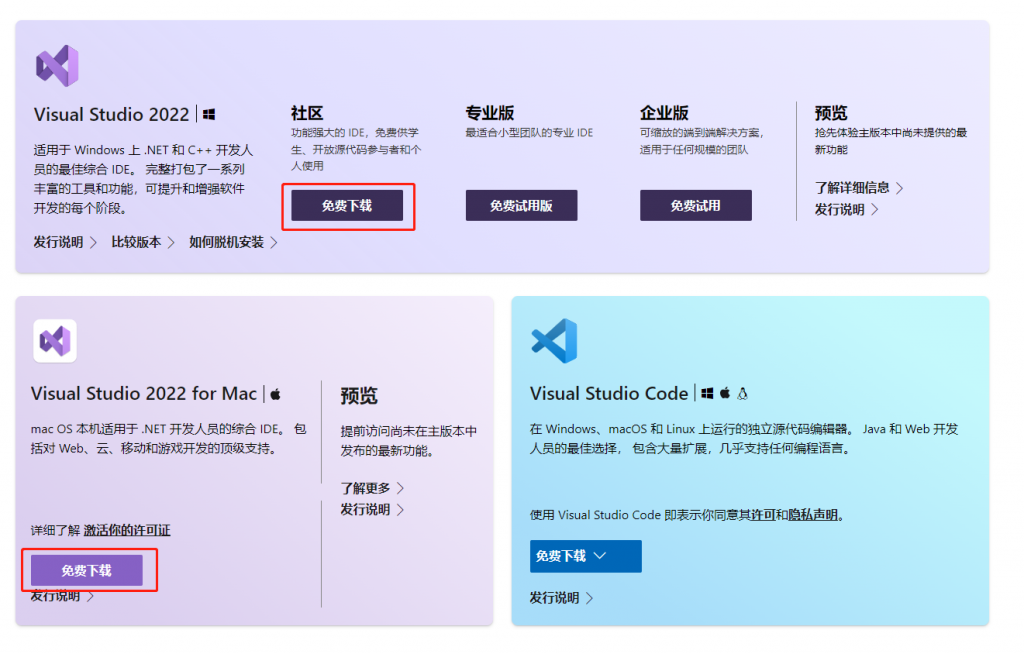1024x654 pixels.
Task: Open the 激活你的许可证 link
Action: click(127, 530)
